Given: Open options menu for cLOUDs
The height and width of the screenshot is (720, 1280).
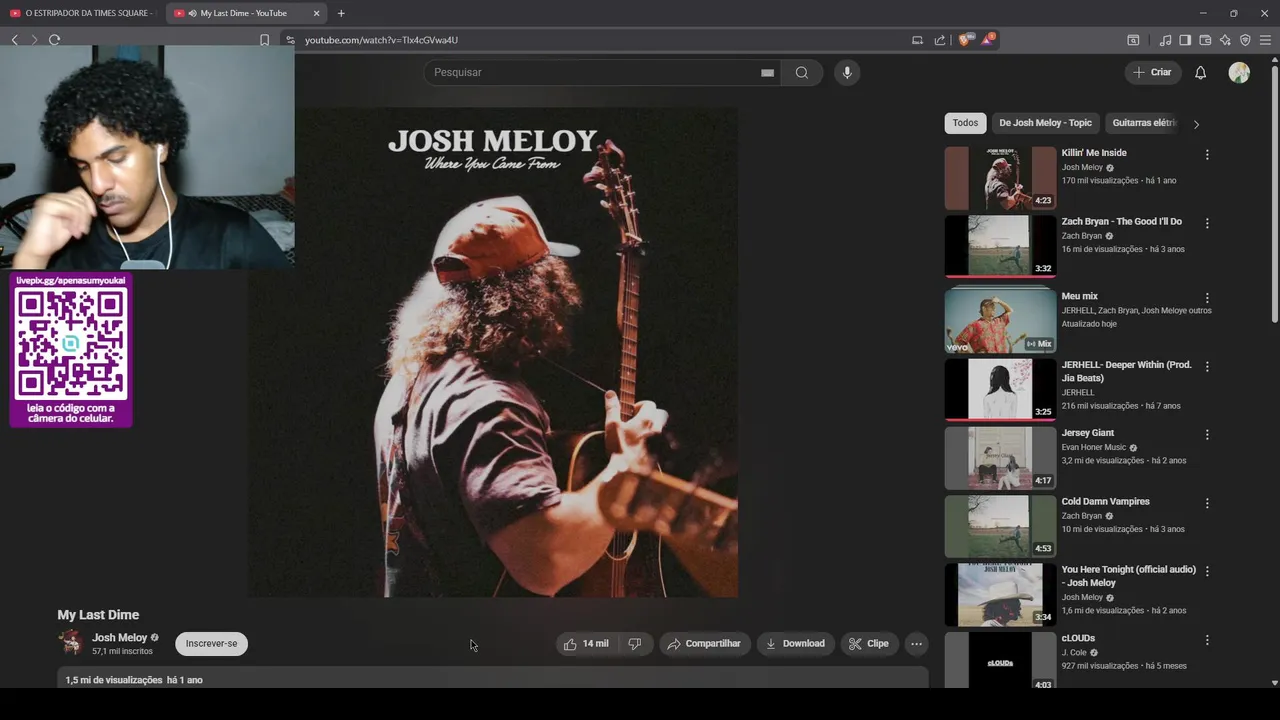Looking at the screenshot, I should [1207, 640].
